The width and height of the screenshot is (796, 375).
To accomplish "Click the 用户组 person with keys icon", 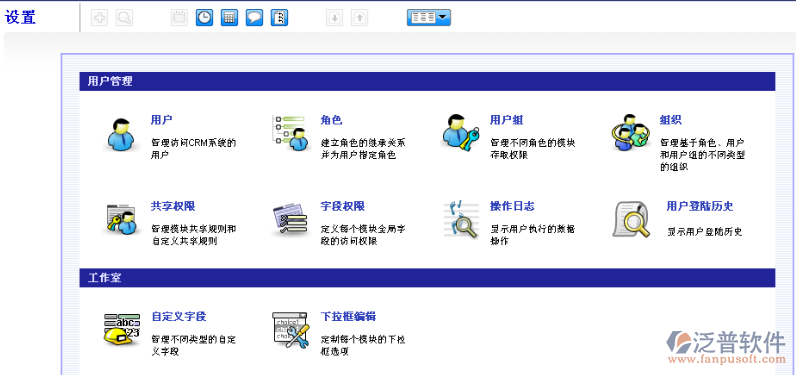I will 460,132.
